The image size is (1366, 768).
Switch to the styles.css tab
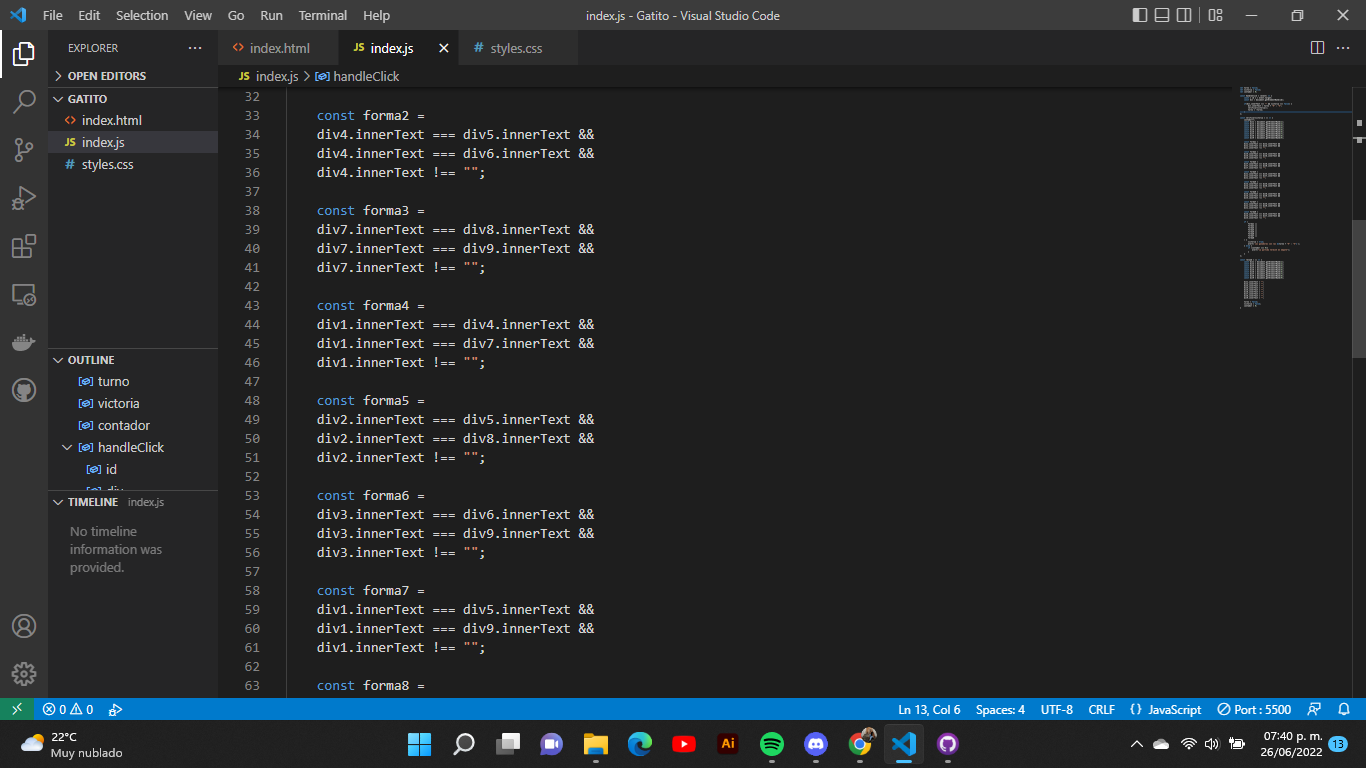coord(518,48)
